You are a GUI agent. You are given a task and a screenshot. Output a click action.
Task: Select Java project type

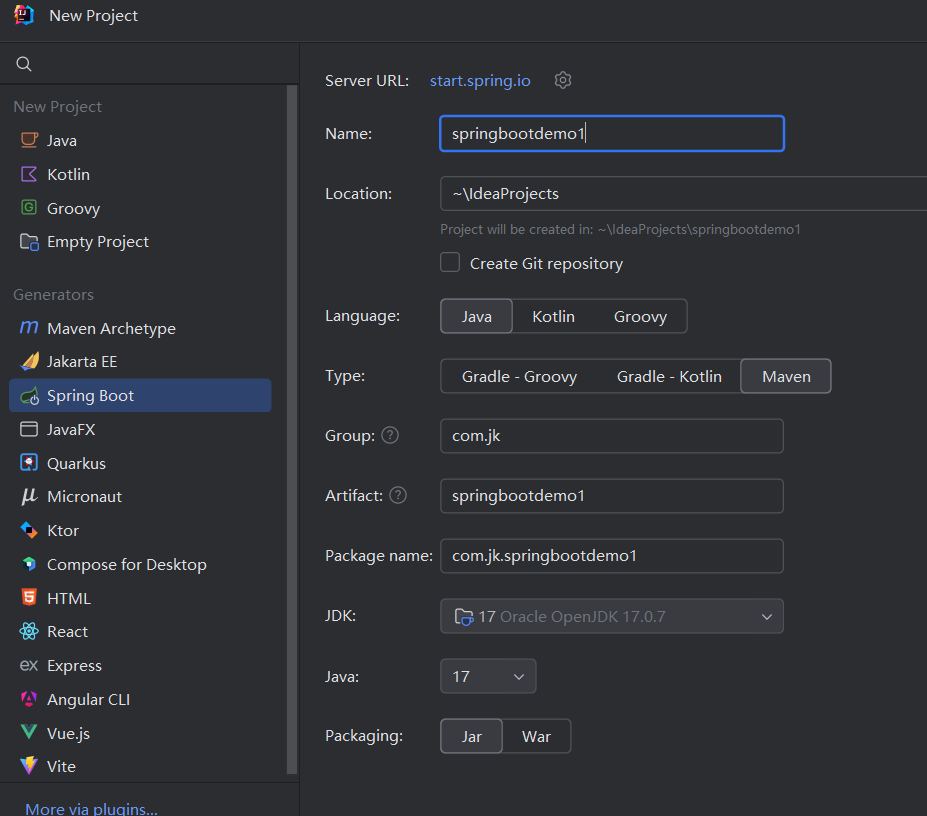(140, 140)
